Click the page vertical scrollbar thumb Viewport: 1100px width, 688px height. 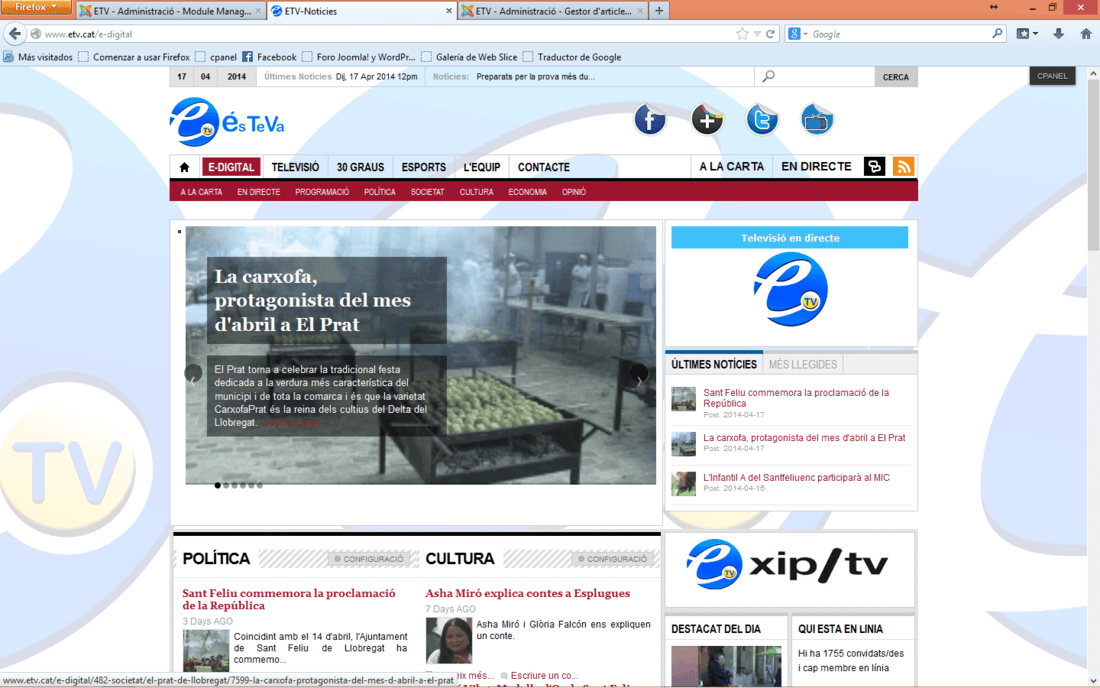1093,165
